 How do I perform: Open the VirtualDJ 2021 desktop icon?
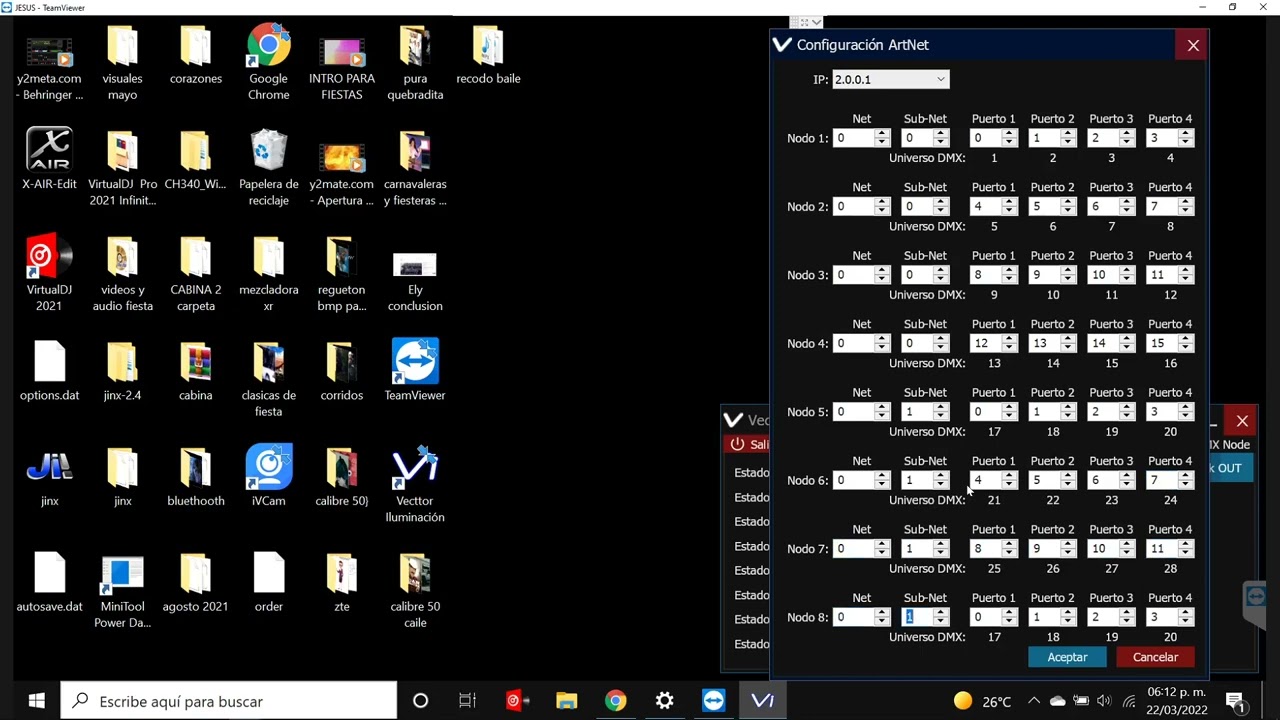point(49,273)
